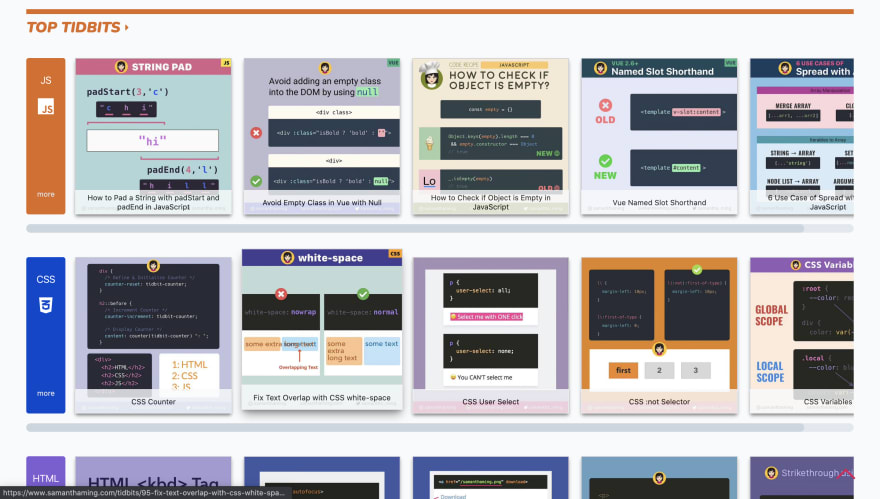Viewport: 880px width, 499px height.
Task: Click avatar icon atop CSS Counter card
Action: click(153, 265)
